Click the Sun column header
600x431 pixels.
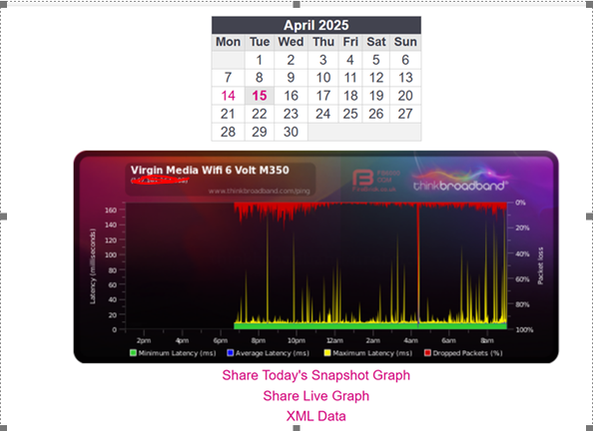[406, 42]
